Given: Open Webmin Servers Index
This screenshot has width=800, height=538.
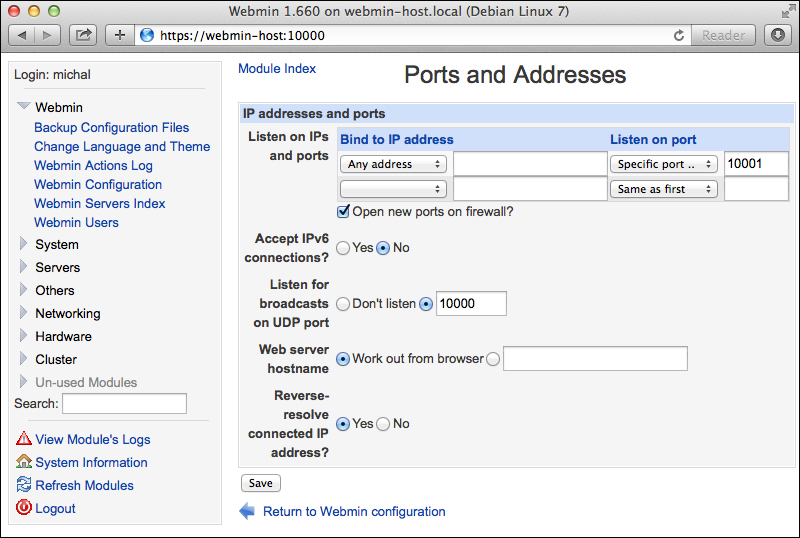Looking at the screenshot, I should (x=99, y=203).
